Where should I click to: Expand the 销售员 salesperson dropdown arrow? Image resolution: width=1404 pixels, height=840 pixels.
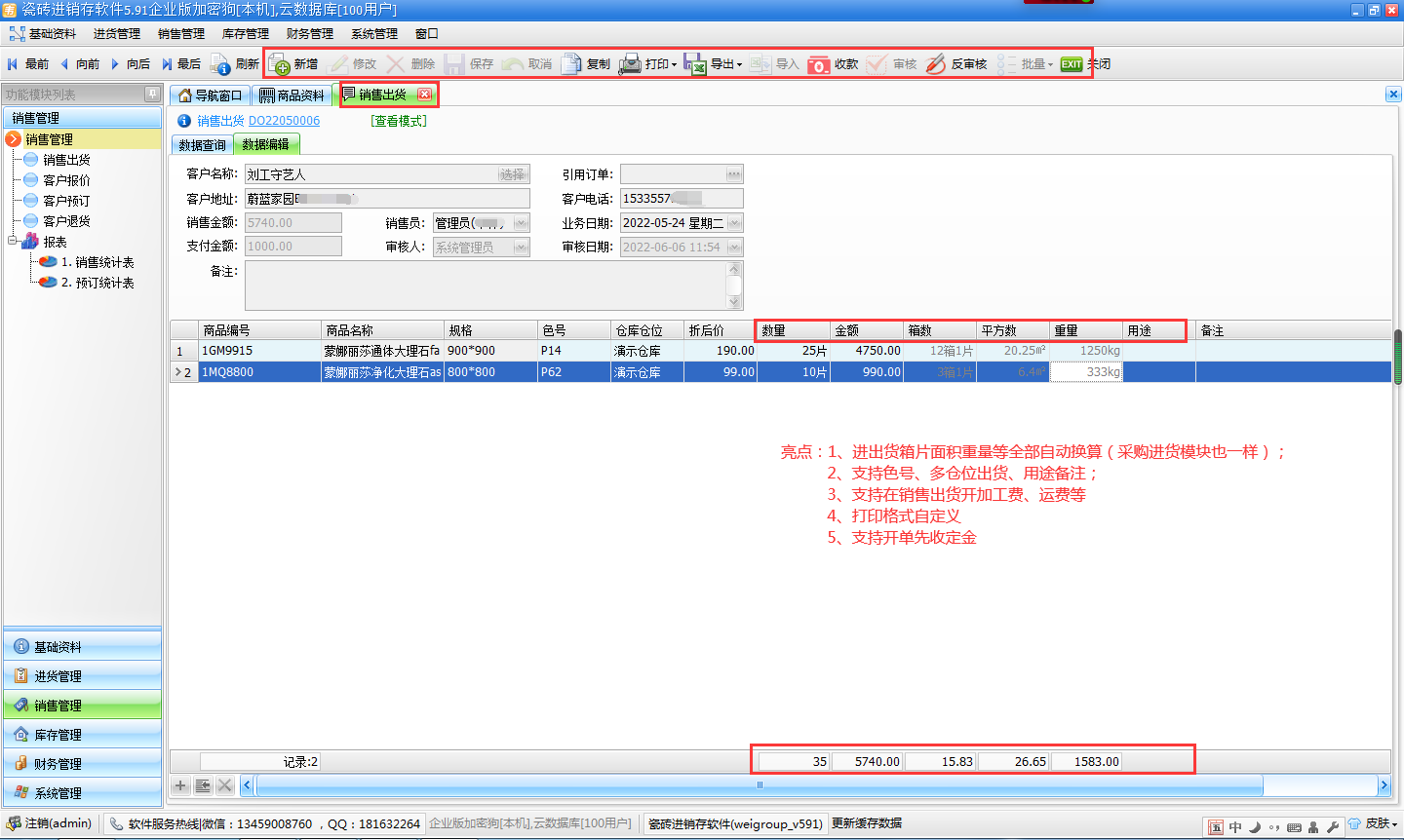click(522, 223)
